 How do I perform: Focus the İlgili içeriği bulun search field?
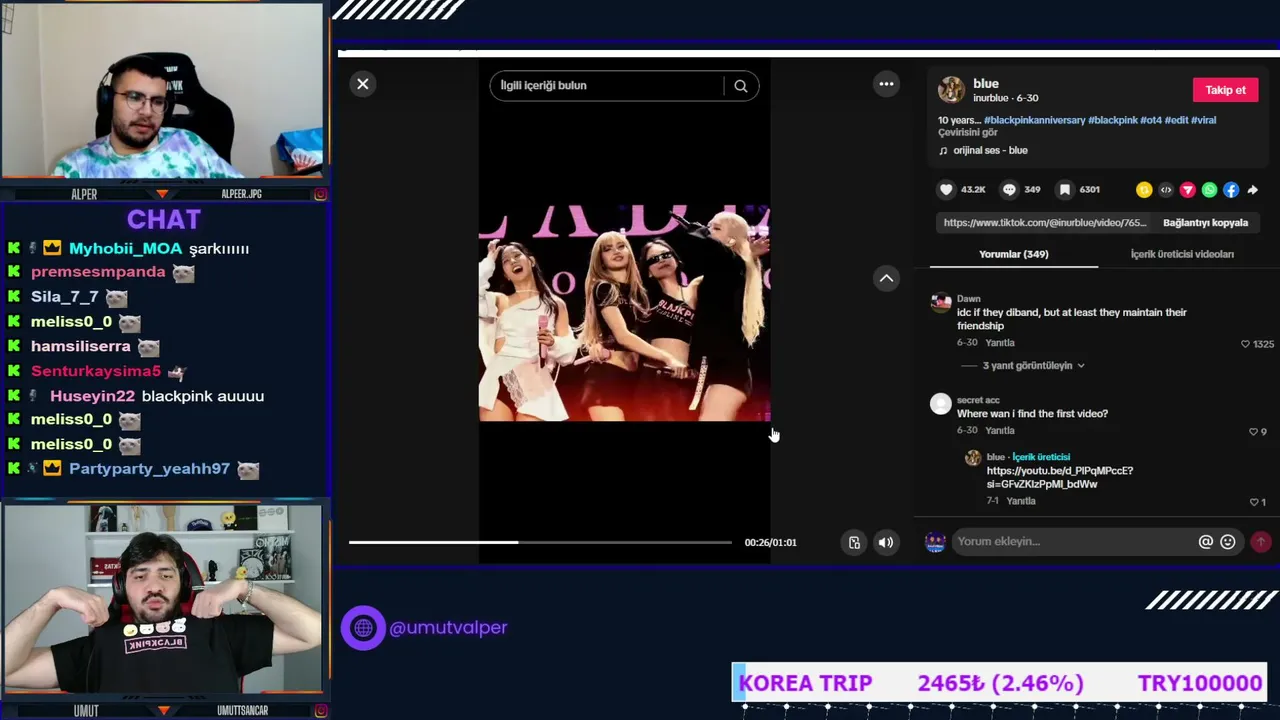[x=606, y=86]
